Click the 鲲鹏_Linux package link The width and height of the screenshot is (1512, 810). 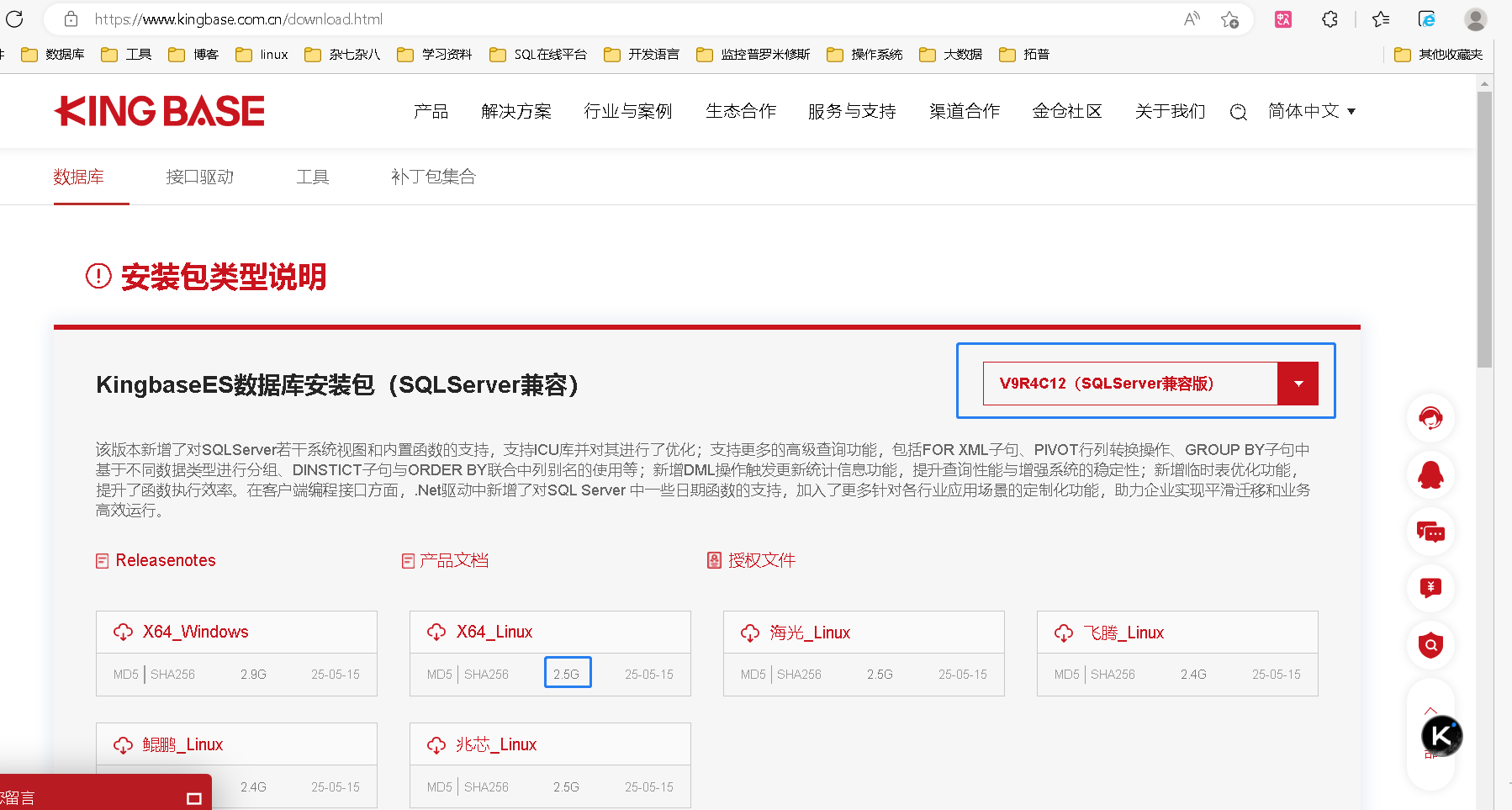(182, 745)
